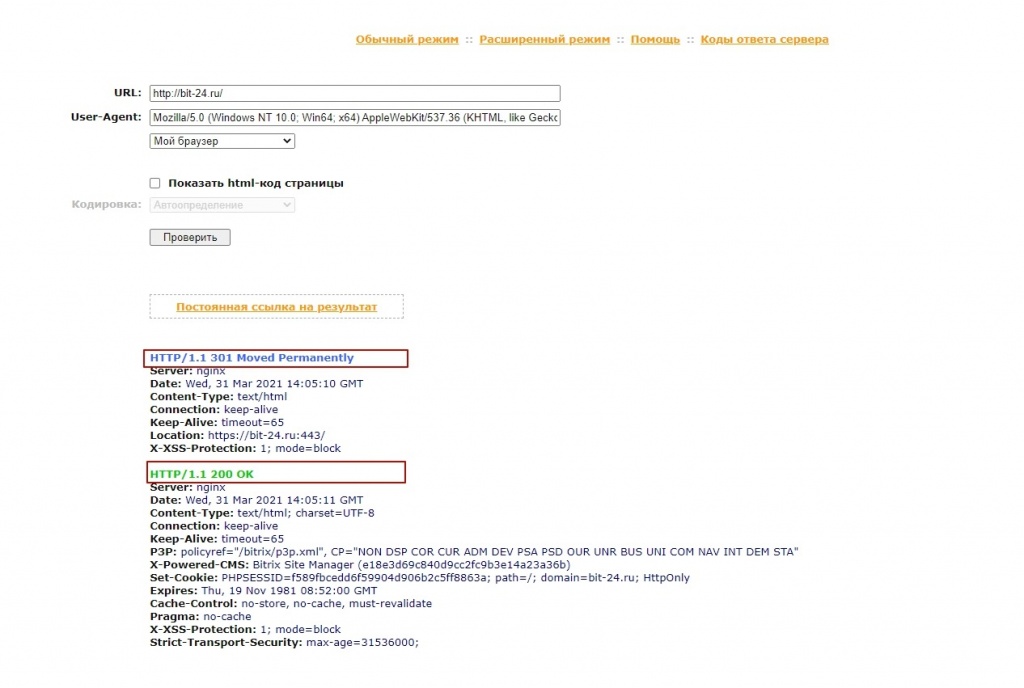Expand the "Мой браузер" dropdown
Screen dimensions: 1024x688
(x=222, y=141)
